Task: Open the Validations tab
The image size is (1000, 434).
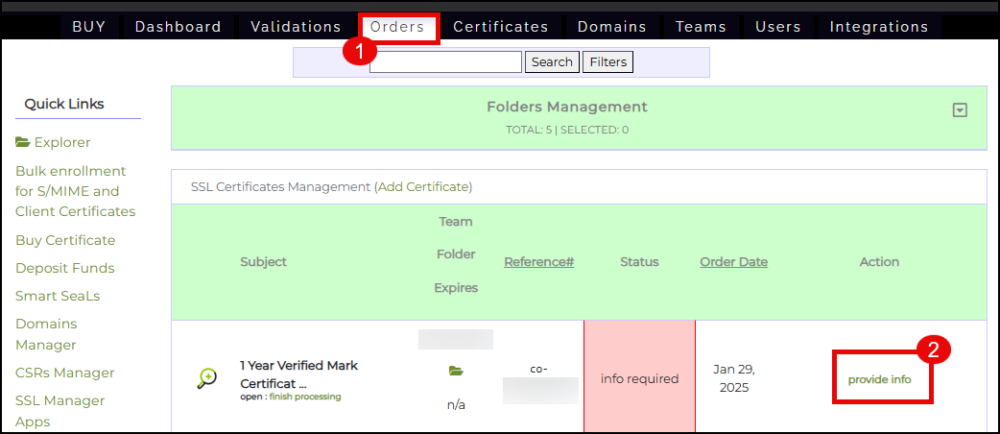Action: (x=295, y=27)
